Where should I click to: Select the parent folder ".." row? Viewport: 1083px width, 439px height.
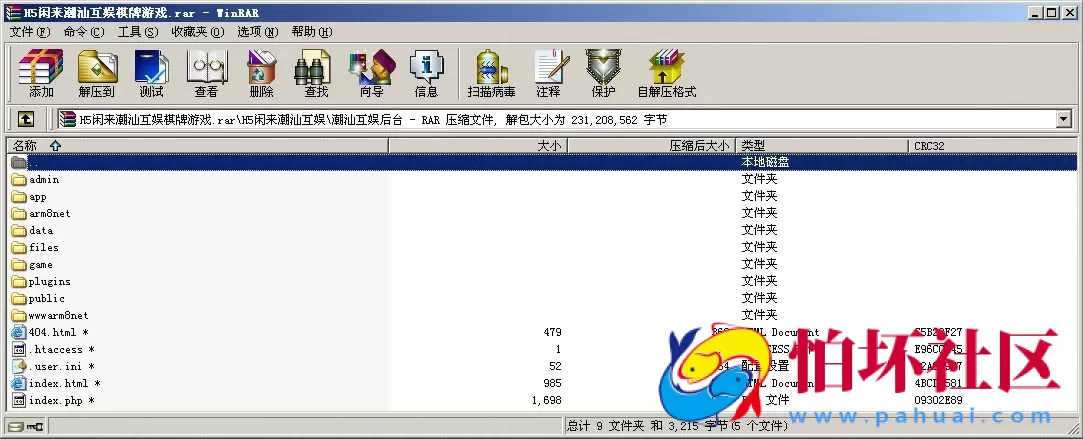coord(542,162)
